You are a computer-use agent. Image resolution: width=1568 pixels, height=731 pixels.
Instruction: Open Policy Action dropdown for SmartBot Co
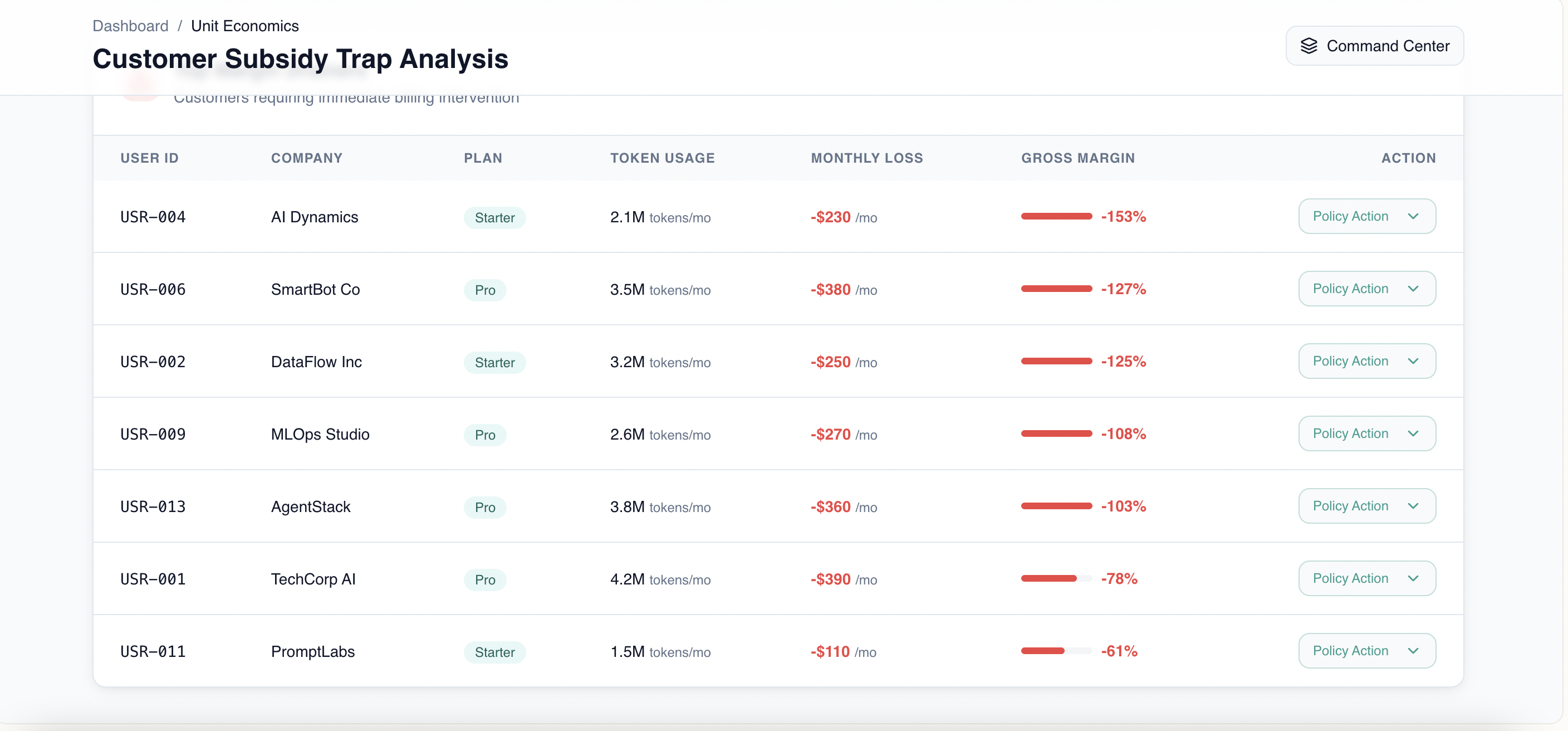1366,289
